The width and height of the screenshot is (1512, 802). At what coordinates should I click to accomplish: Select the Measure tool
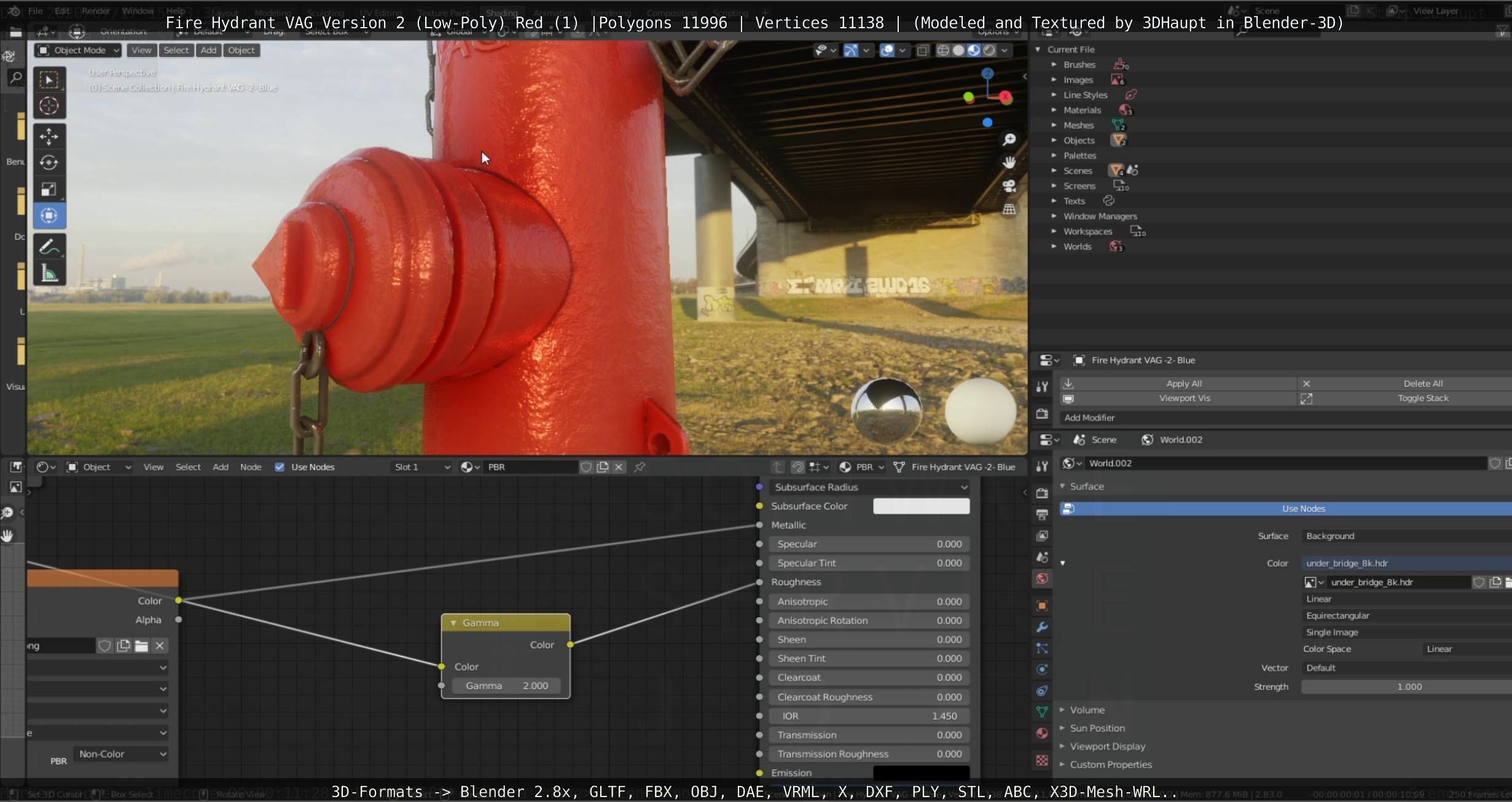[x=49, y=273]
